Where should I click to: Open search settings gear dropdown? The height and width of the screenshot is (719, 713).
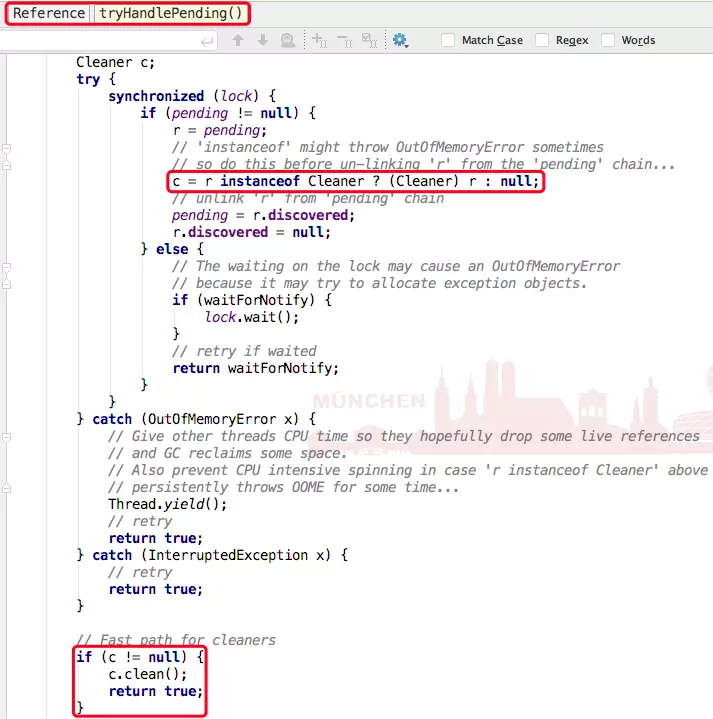click(x=400, y=40)
